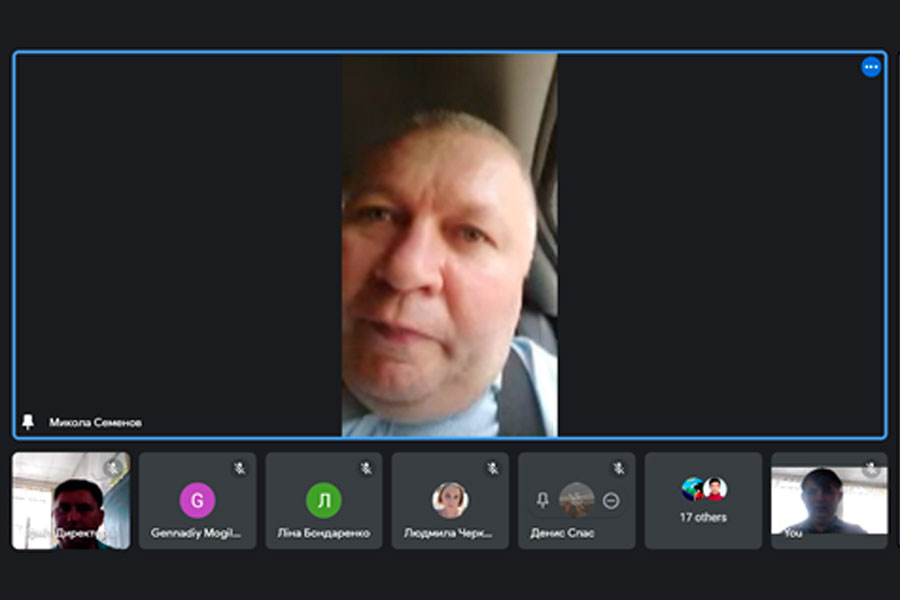This screenshot has height=600, width=900.
Task: Click Ліна Бондаренко green Л avatar
Action: coord(324,500)
